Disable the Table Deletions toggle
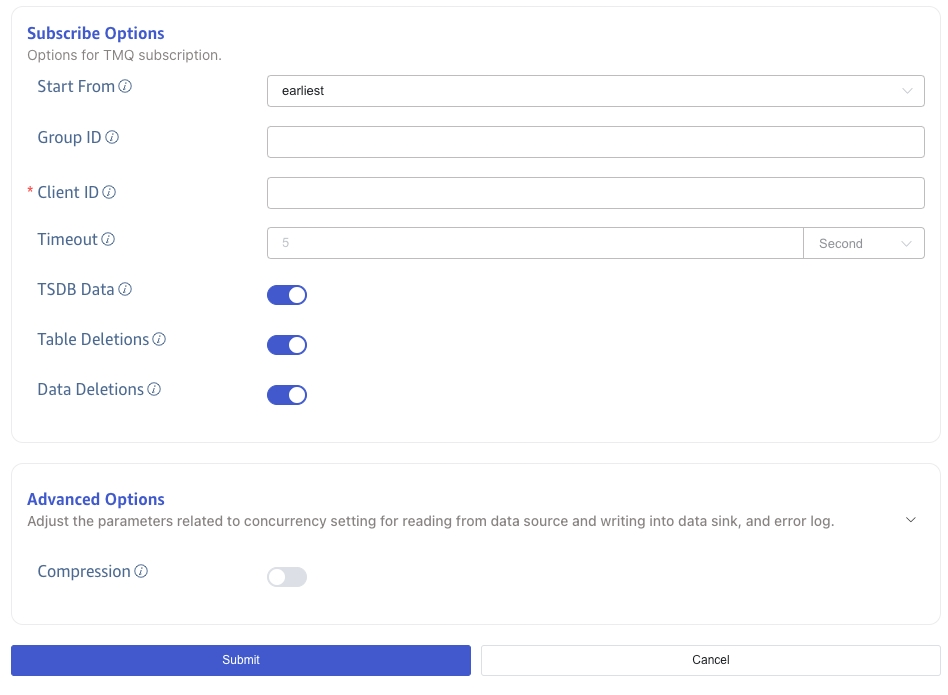This screenshot has width=948, height=695. pos(287,345)
